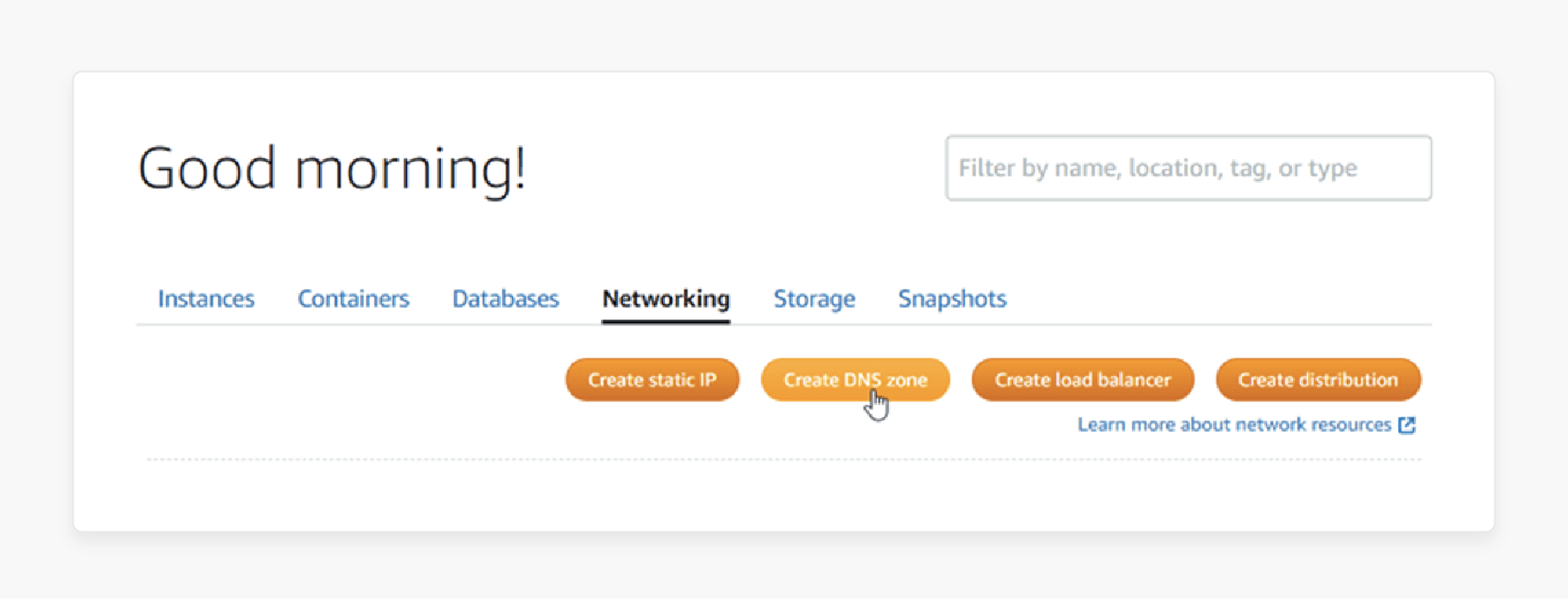Click Create distribution button
This screenshot has height=599, width=1568.
[1318, 380]
